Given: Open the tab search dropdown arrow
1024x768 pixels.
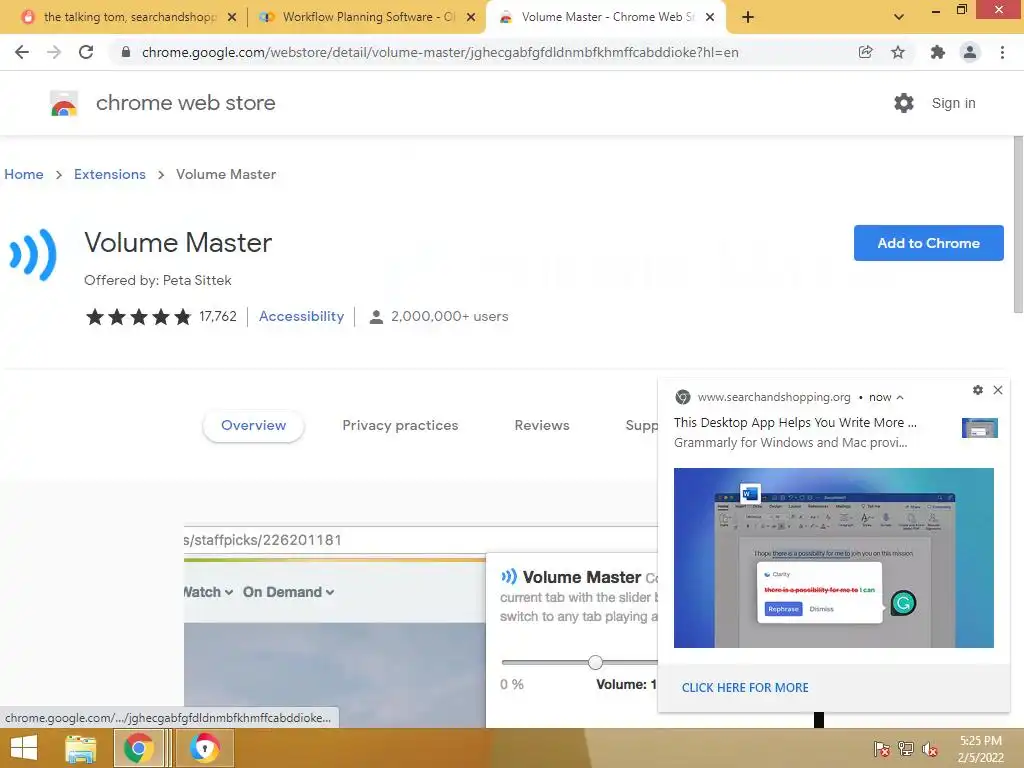Looking at the screenshot, I should (899, 17).
